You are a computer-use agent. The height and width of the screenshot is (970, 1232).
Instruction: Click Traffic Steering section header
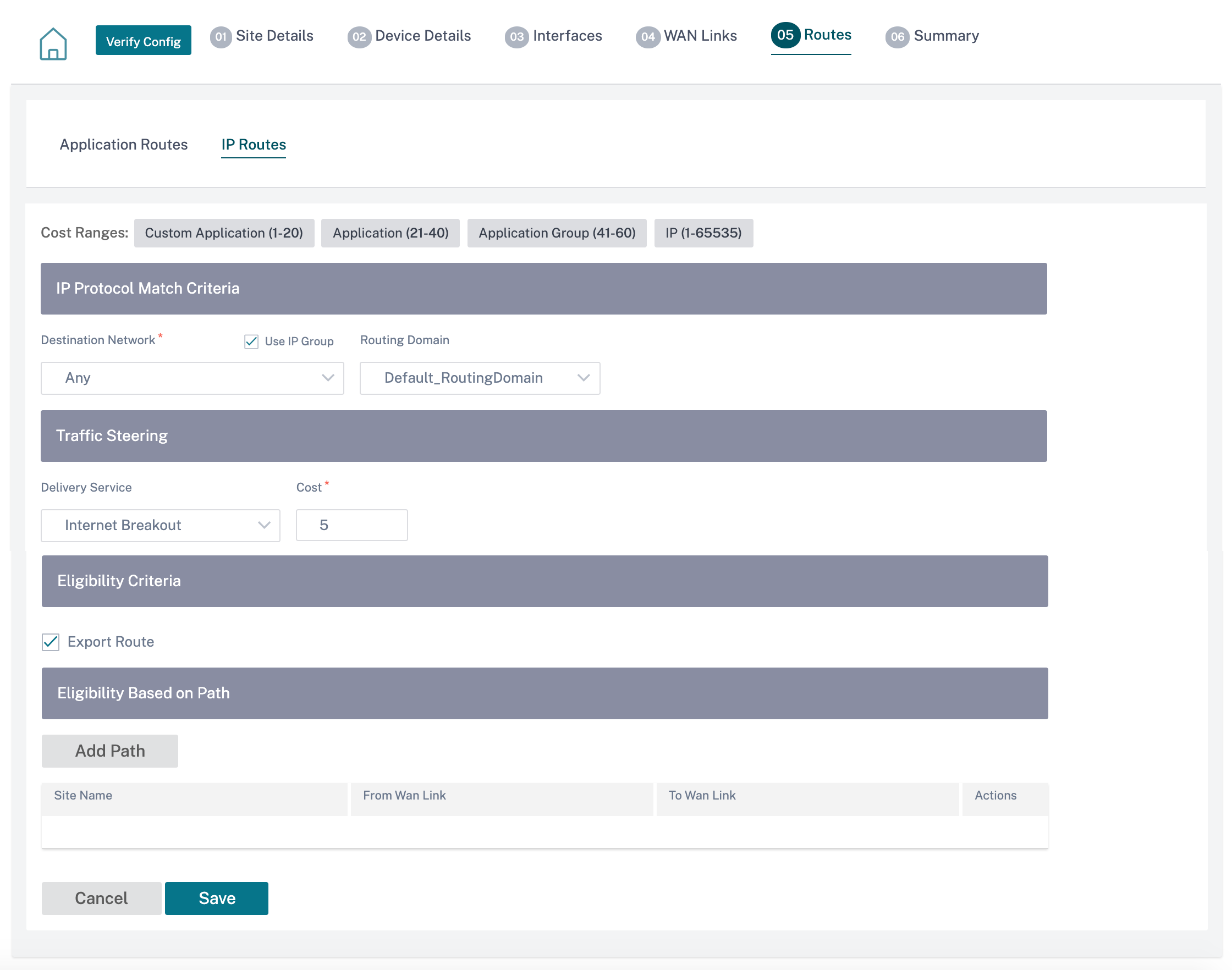543,436
